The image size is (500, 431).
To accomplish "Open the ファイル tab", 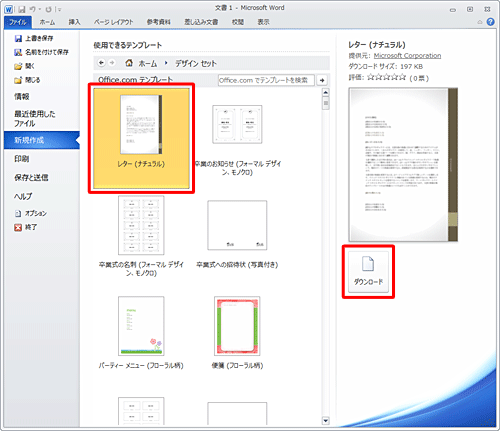I will point(18,22).
